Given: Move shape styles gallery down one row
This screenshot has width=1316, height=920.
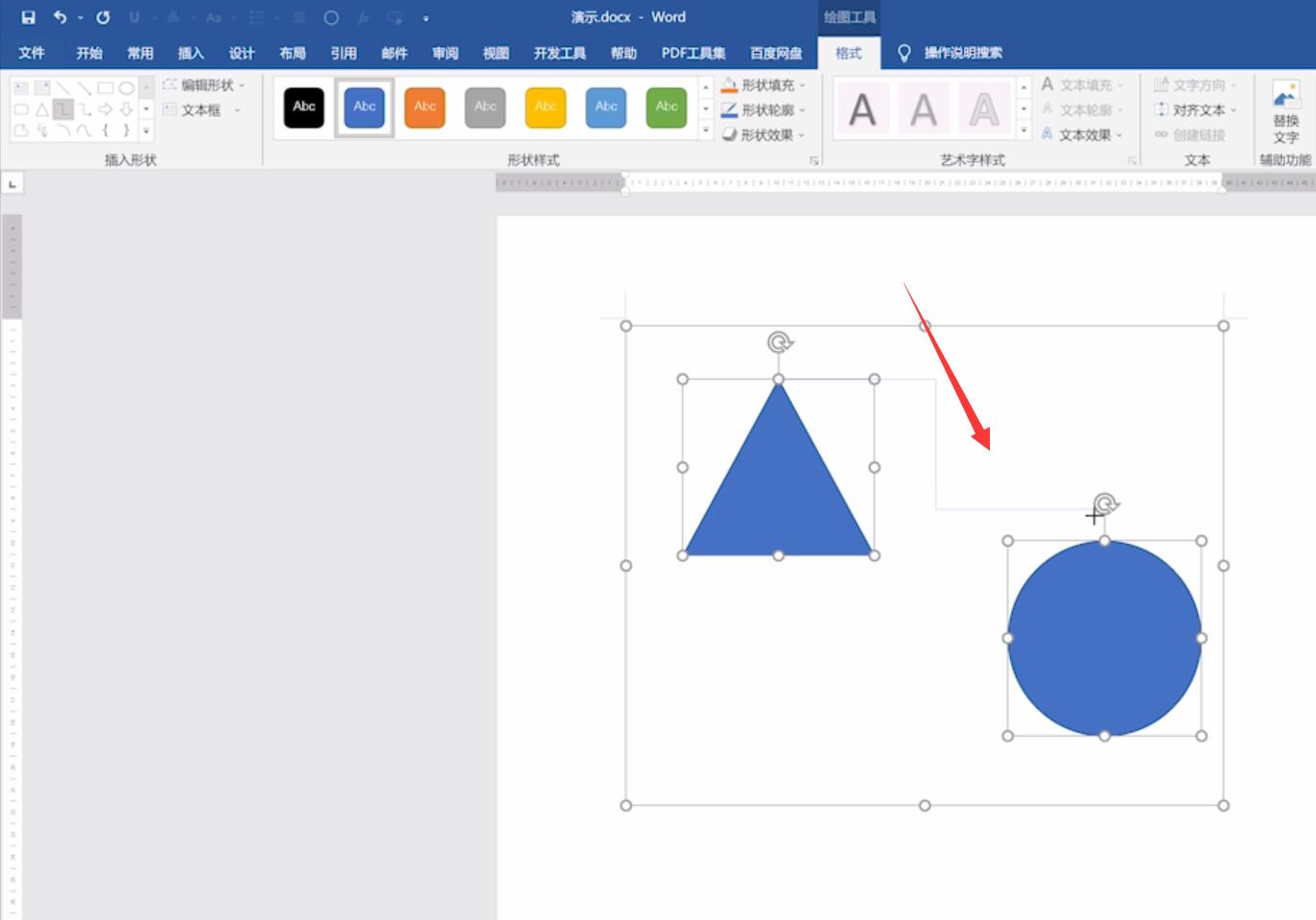Looking at the screenshot, I should 706,108.
